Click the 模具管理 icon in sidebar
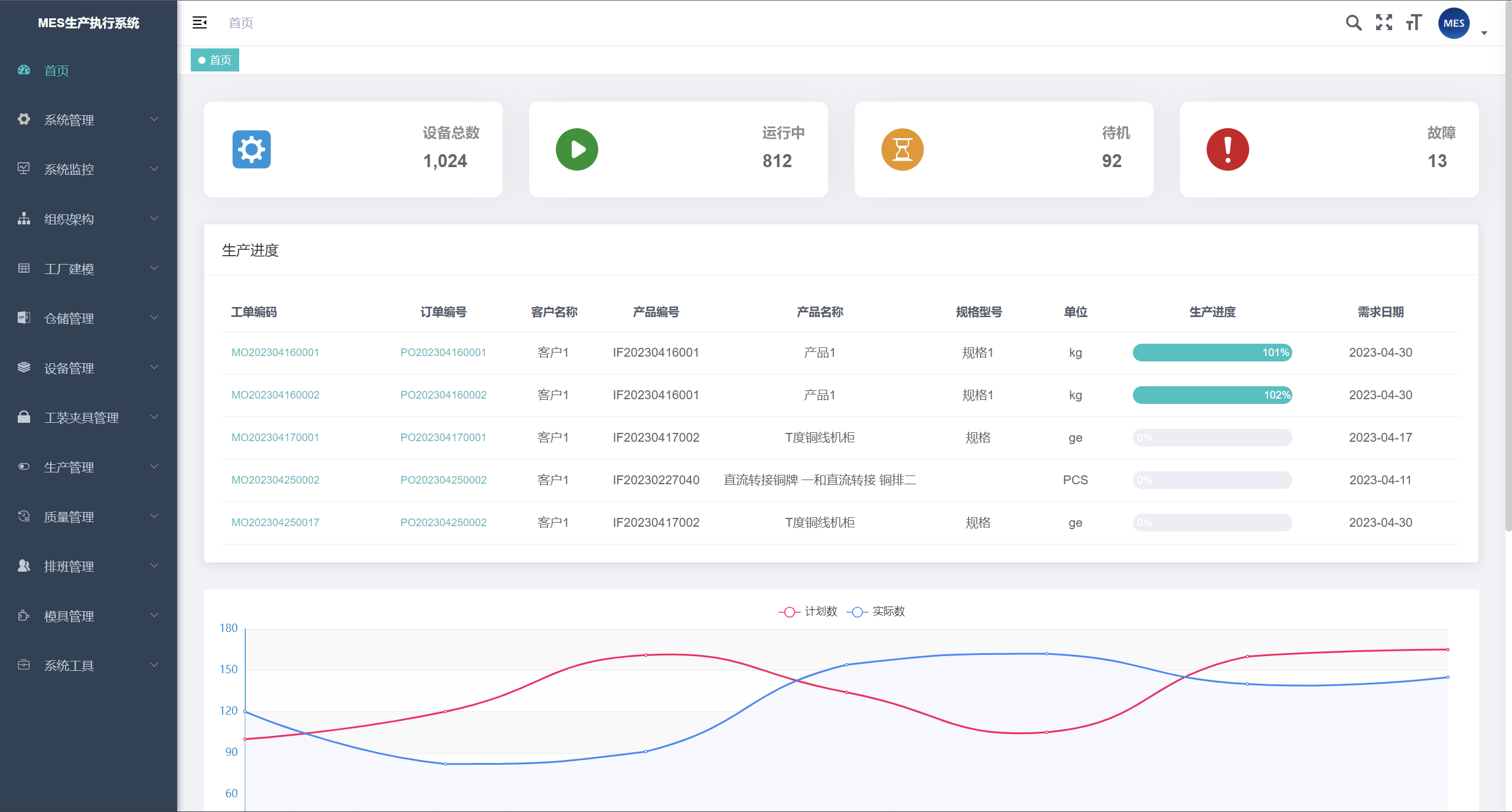1512x812 pixels. (x=24, y=615)
